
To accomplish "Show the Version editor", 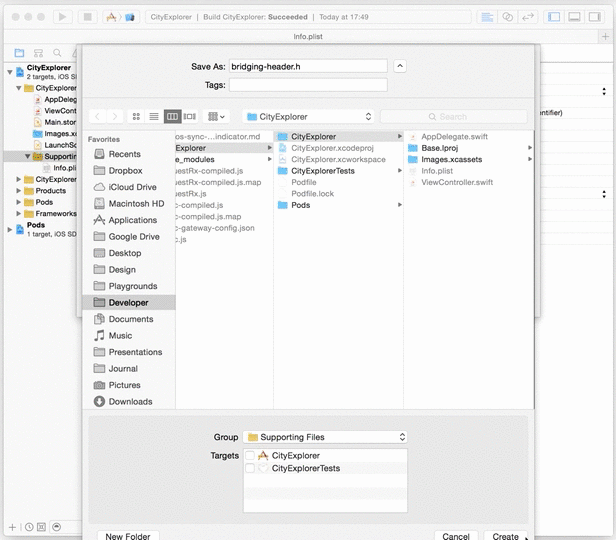I will click(528, 17).
